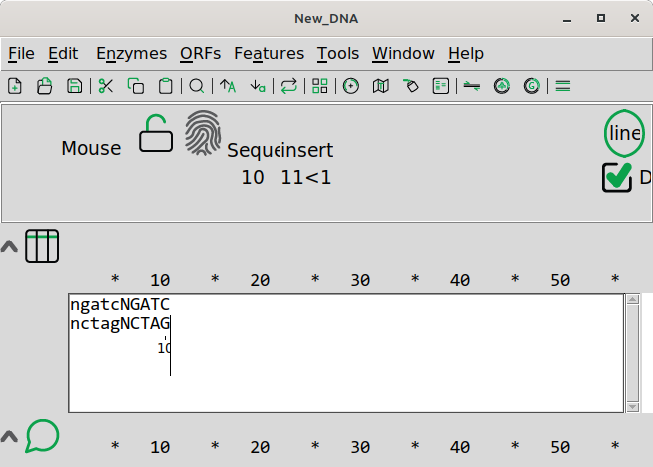Click the fingerprint icon
The width and height of the screenshot is (653, 467).
pos(203,132)
